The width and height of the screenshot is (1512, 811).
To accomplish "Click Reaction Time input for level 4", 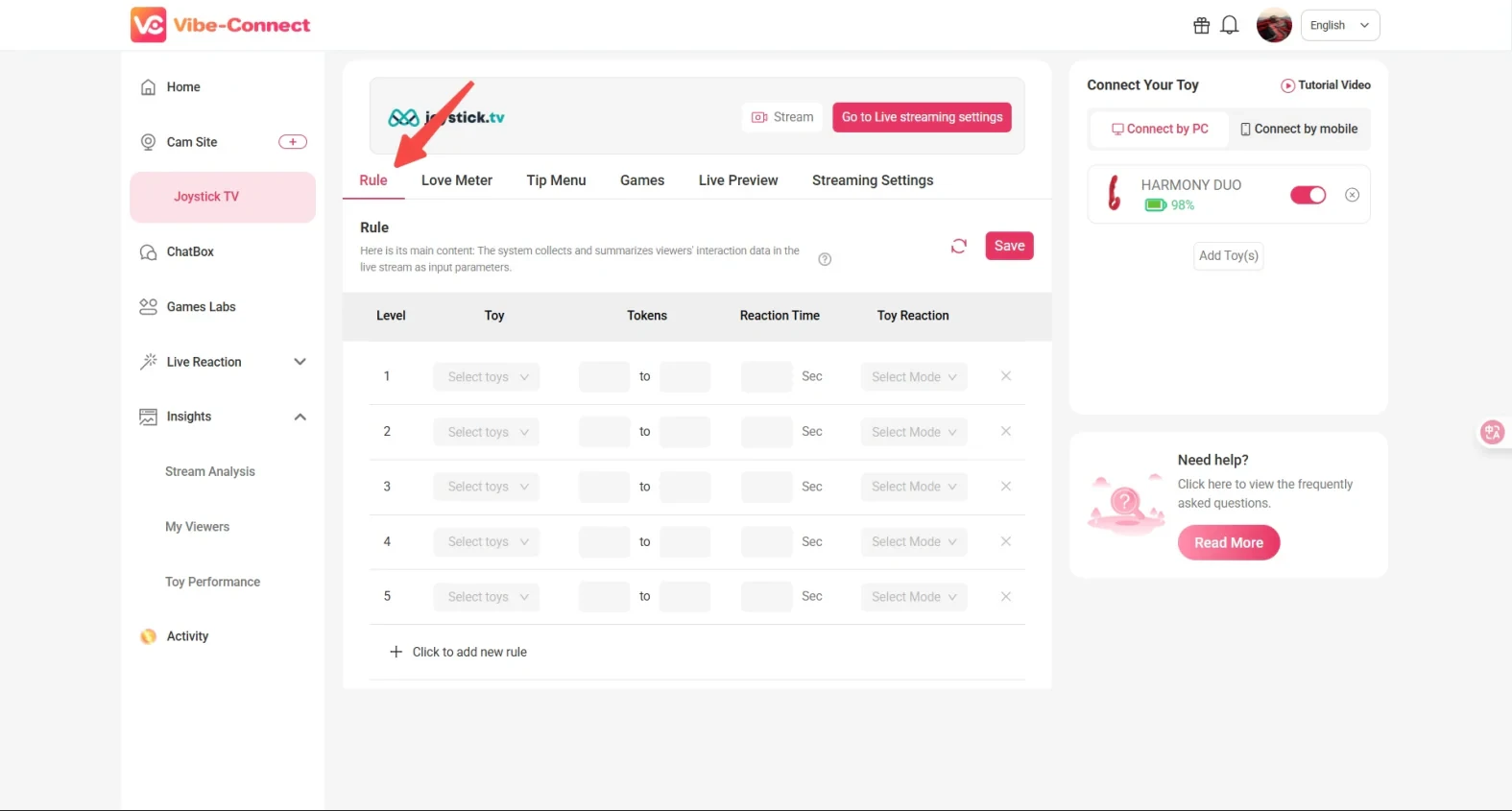I will pos(766,542).
